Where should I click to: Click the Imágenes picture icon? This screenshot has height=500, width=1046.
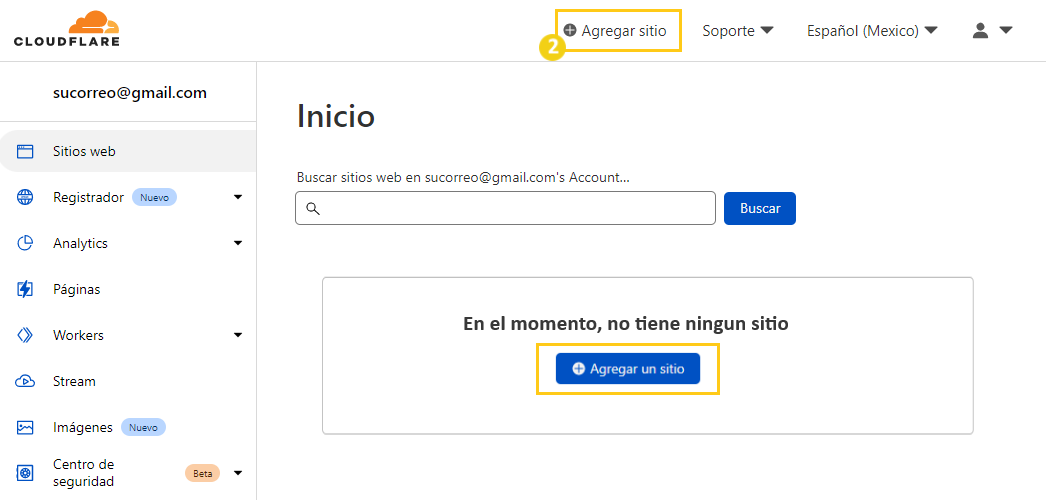25,427
